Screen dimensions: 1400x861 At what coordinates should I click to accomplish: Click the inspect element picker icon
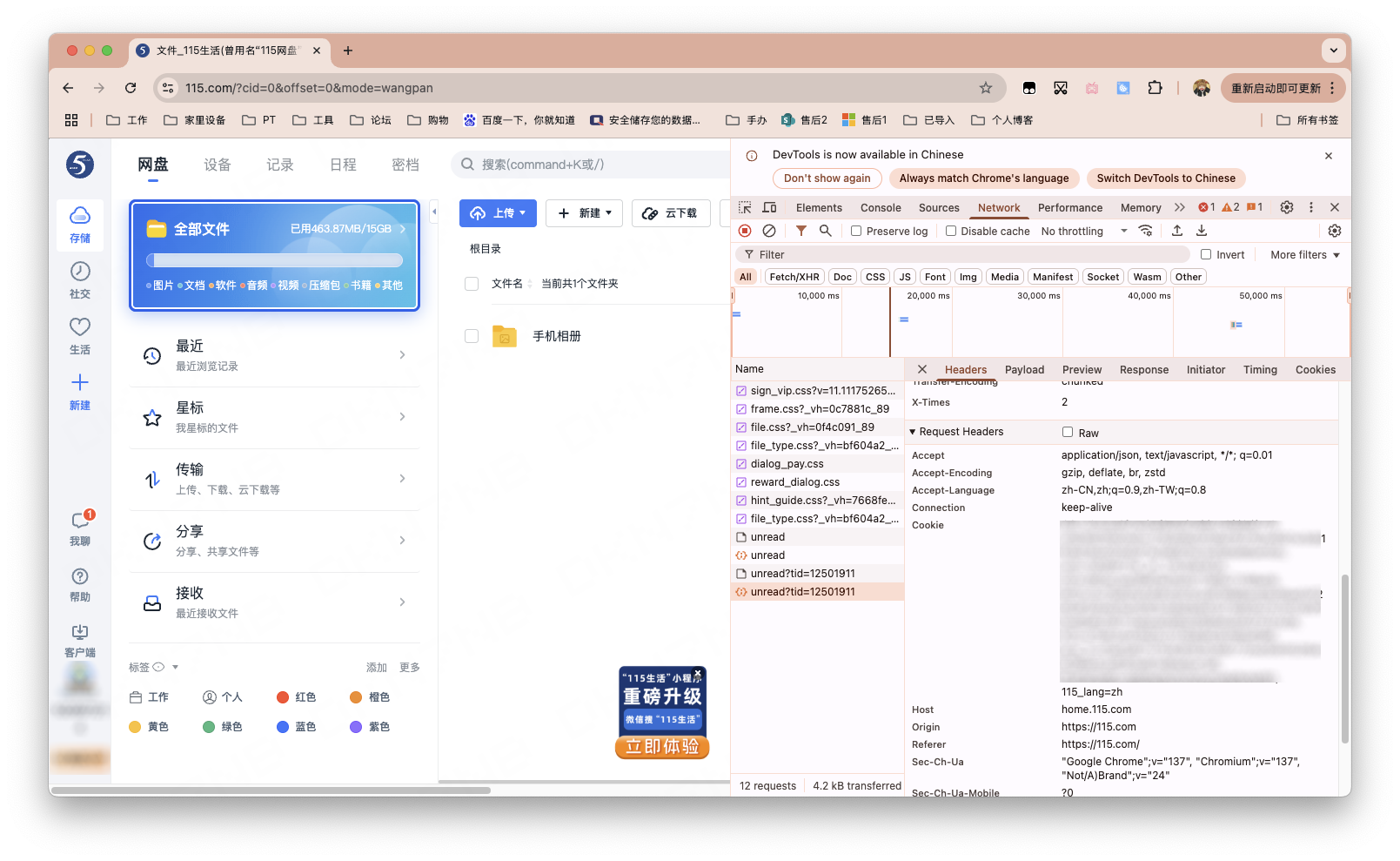745,207
